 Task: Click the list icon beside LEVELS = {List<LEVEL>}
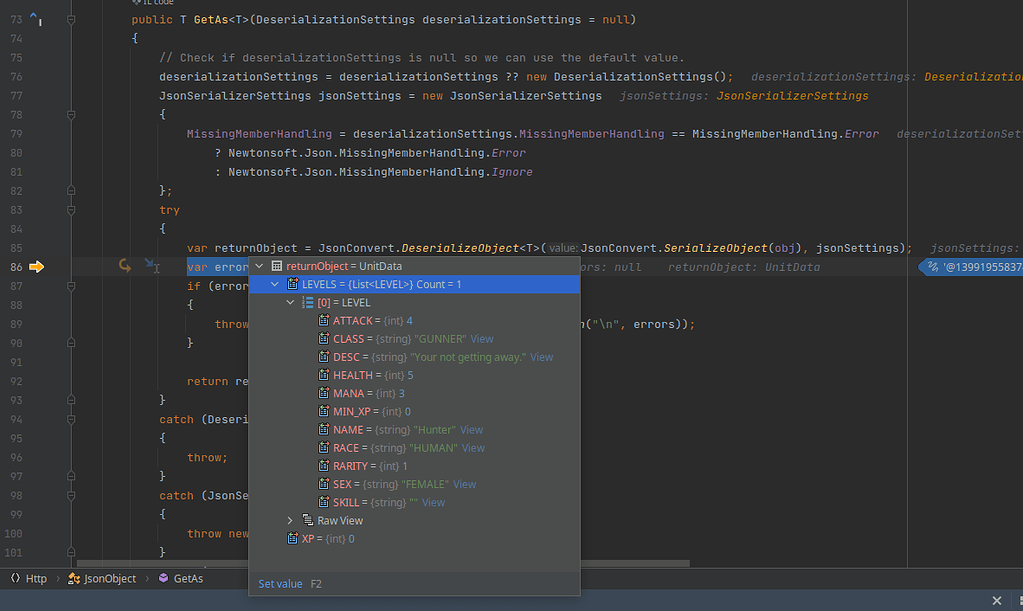click(291, 284)
